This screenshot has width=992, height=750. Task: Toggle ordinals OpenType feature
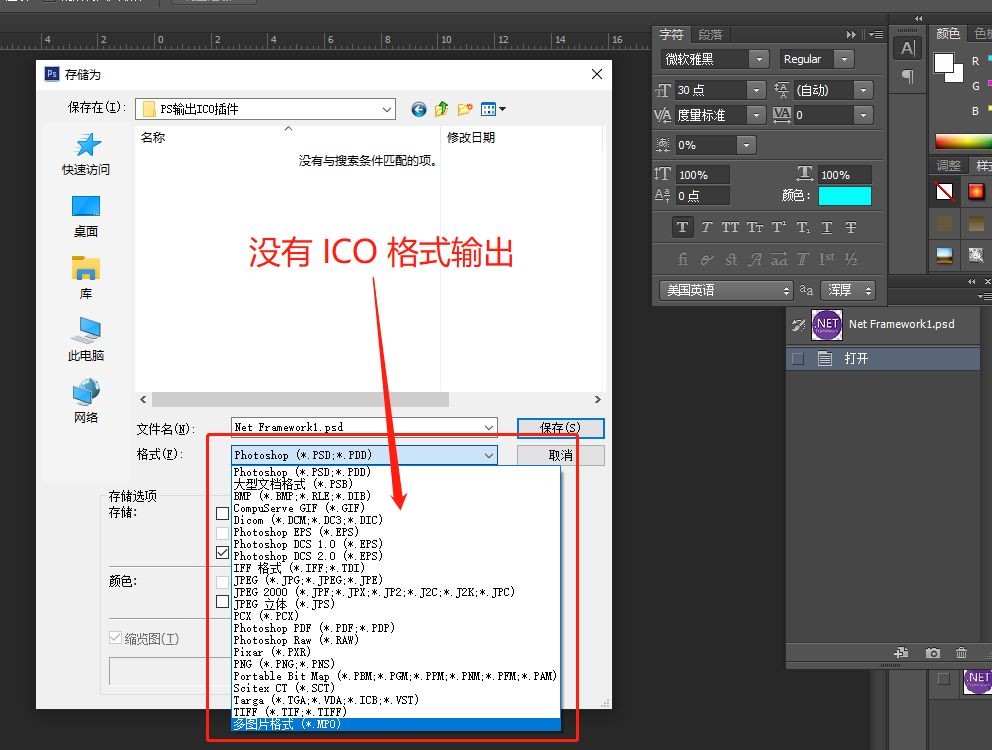click(x=826, y=259)
